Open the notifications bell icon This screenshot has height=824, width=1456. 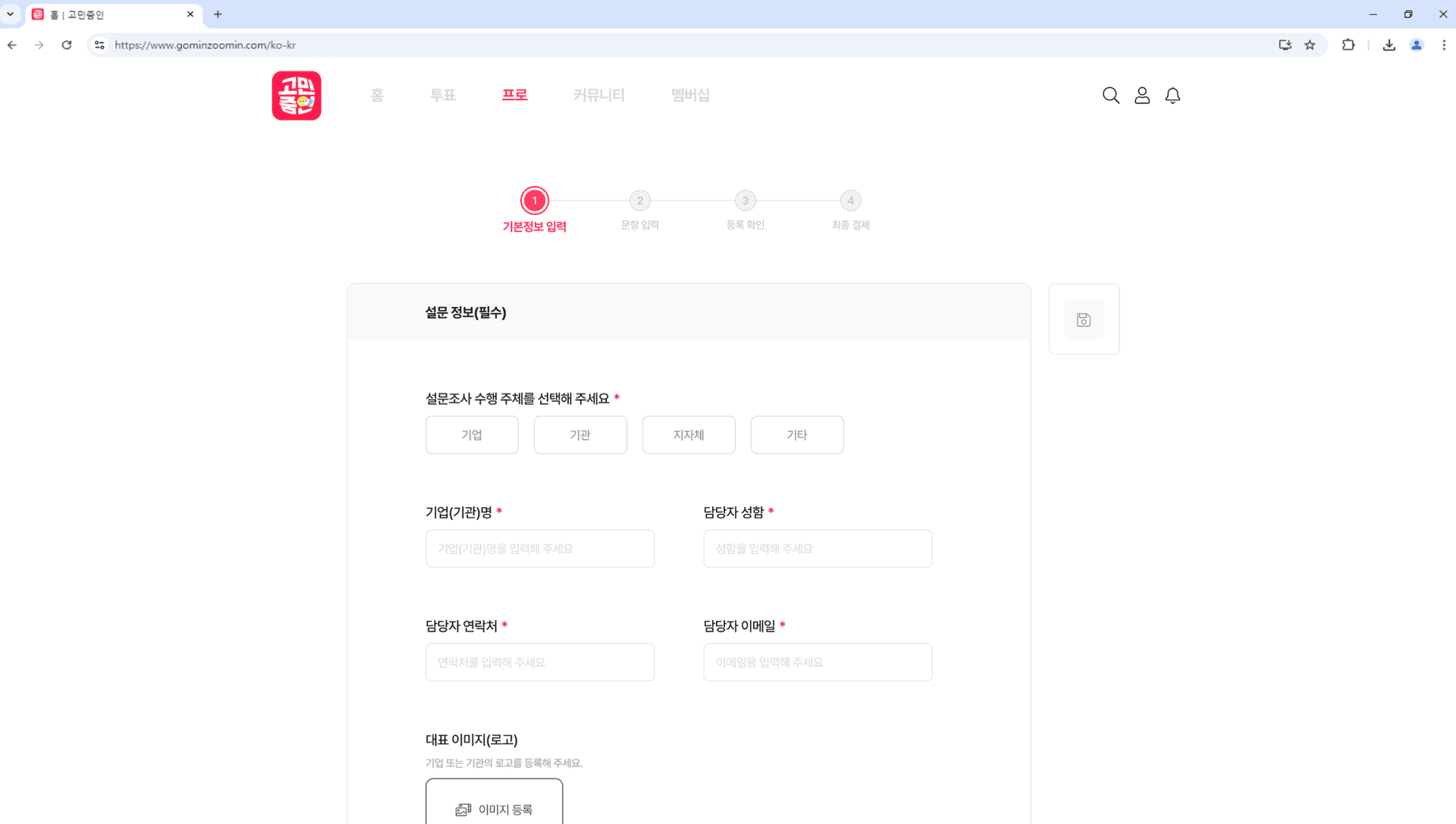point(1172,96)
